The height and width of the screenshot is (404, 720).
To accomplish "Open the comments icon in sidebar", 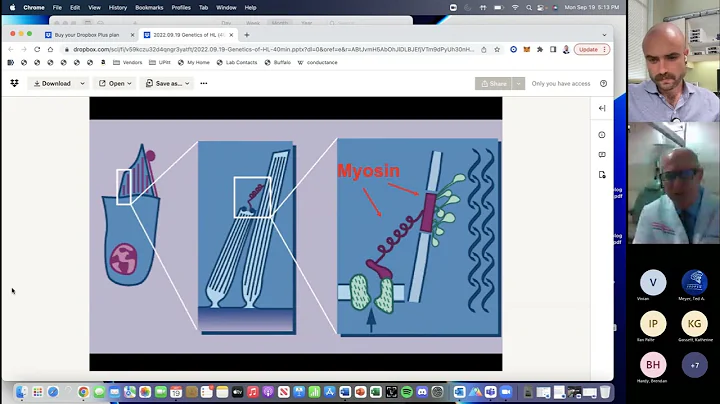I will pyautogui.click(x=602, y=155).
